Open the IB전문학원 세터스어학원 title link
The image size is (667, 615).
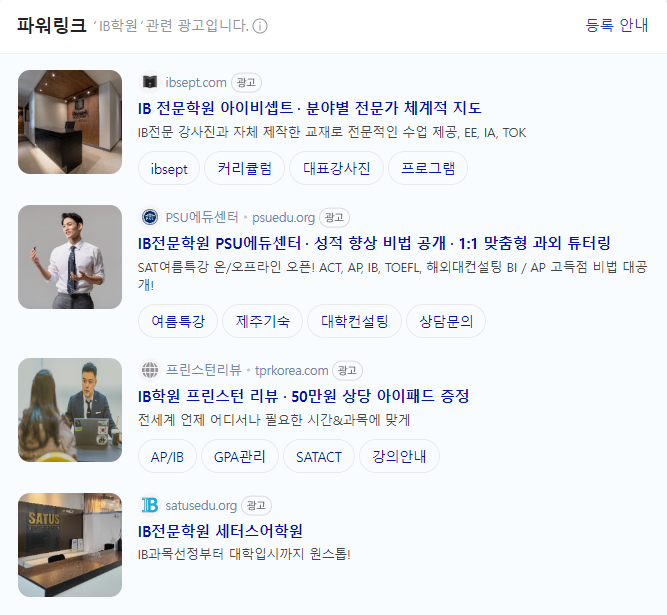pos(220,531)
